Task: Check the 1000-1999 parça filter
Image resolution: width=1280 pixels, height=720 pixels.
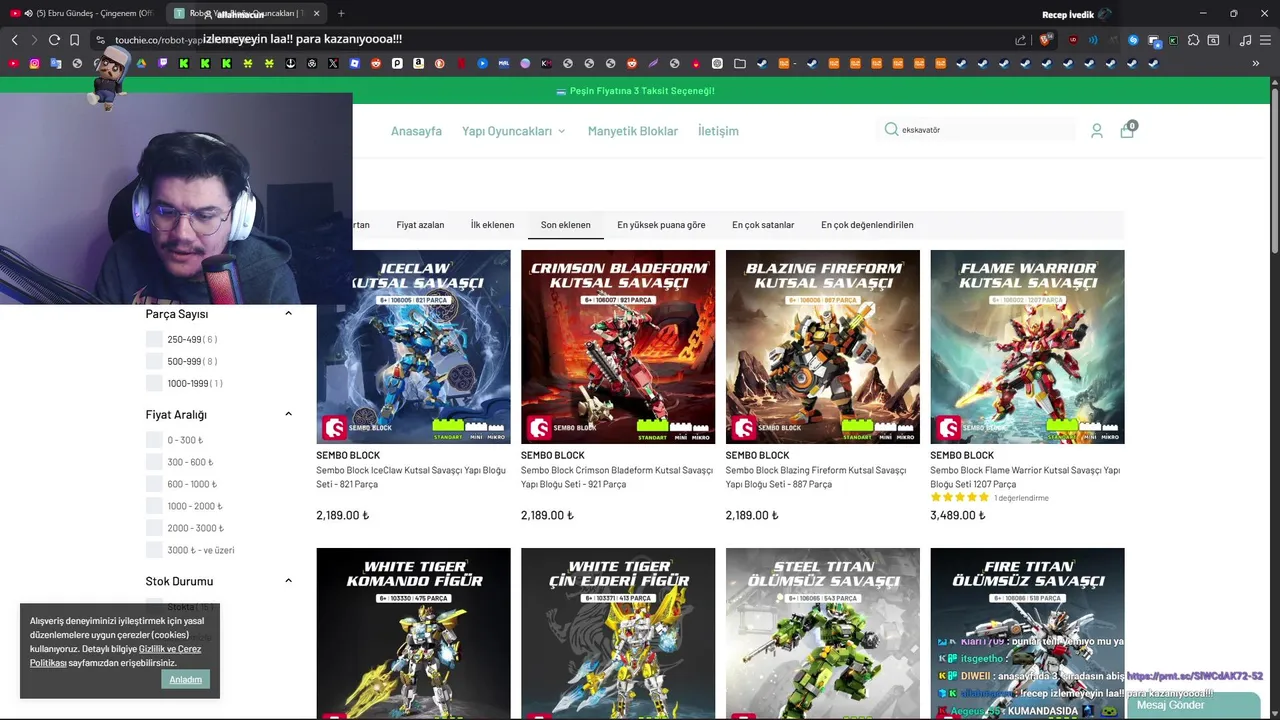Action: [x=154, y=383]
